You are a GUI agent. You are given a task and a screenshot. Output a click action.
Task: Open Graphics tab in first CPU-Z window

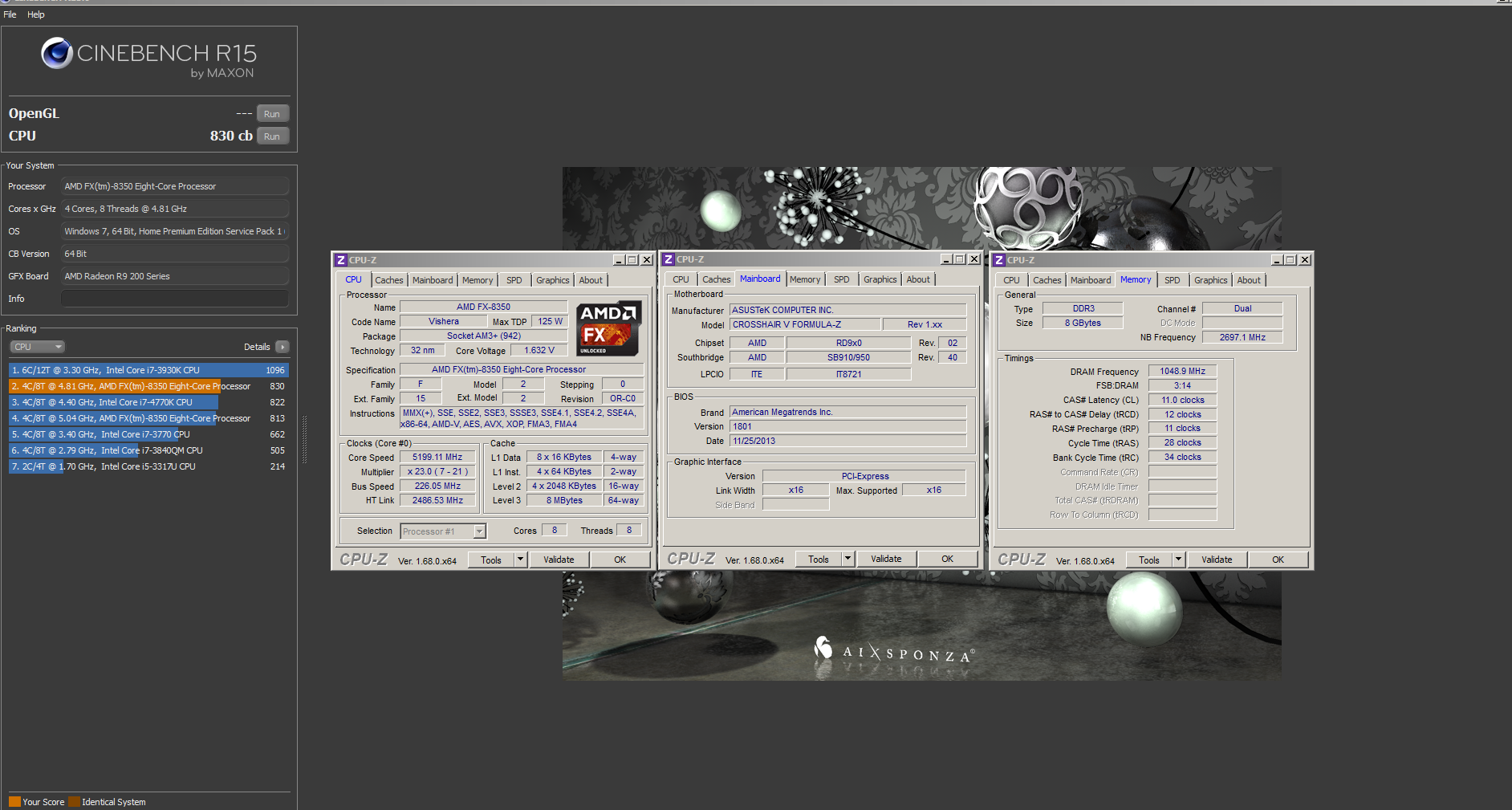tap(553, 280)
